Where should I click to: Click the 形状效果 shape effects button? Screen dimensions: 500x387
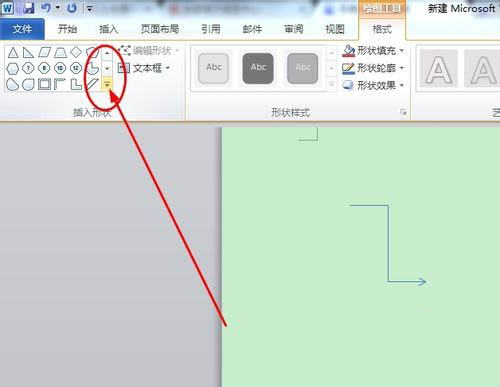pyautogui.click(x=369, y=86)
